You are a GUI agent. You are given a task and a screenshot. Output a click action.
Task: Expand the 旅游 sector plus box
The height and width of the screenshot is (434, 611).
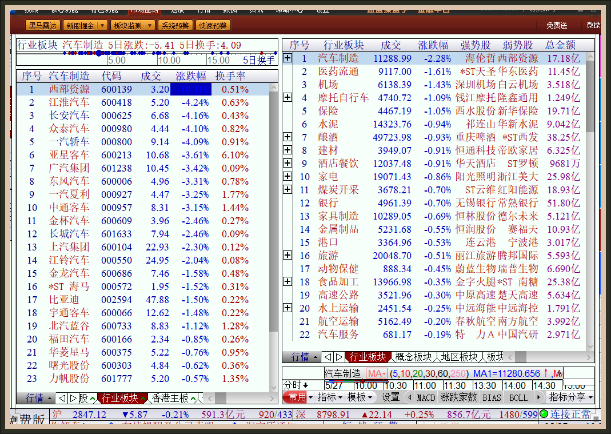coord(288,255)
